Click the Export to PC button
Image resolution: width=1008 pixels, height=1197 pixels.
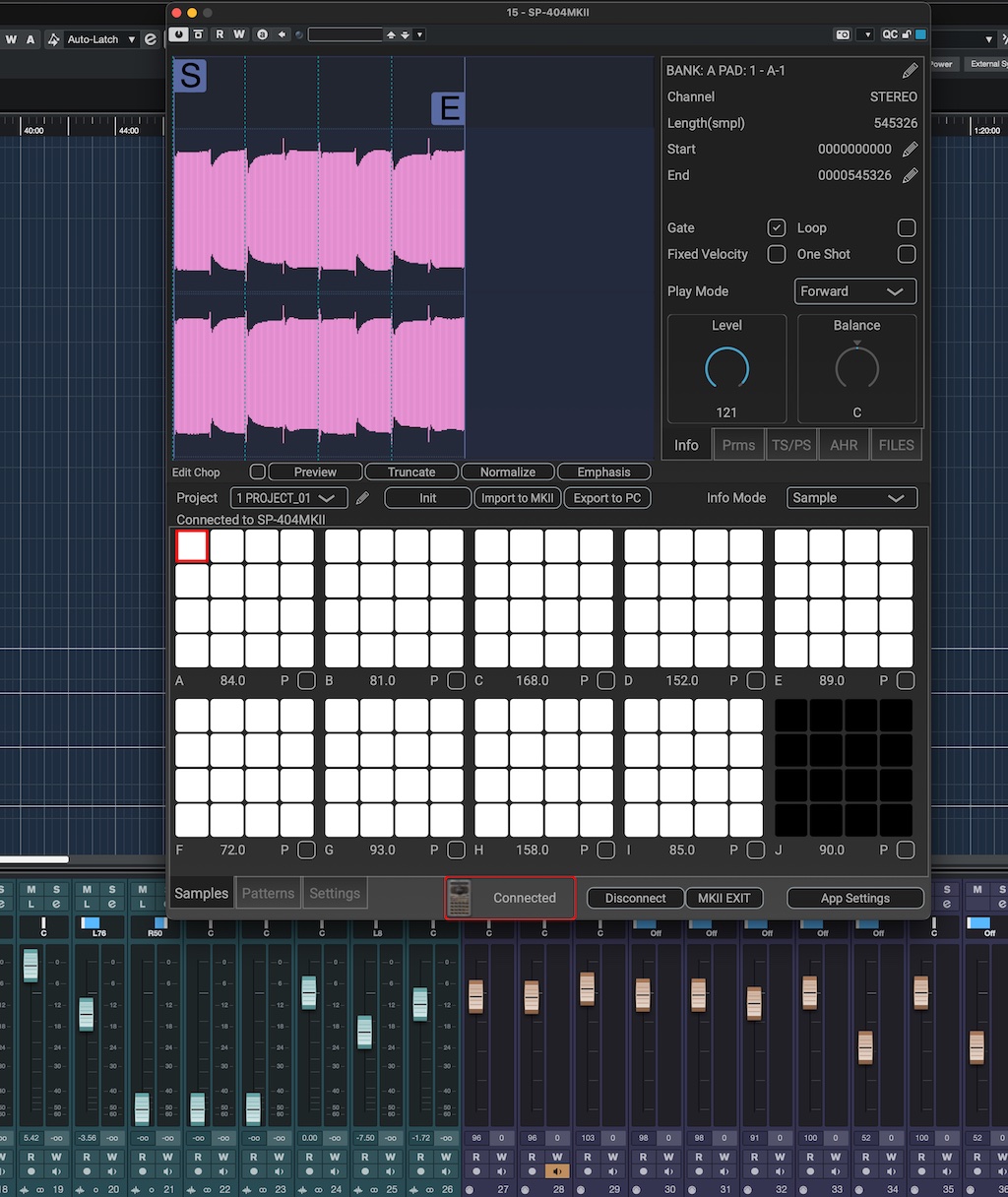[607, 498]
